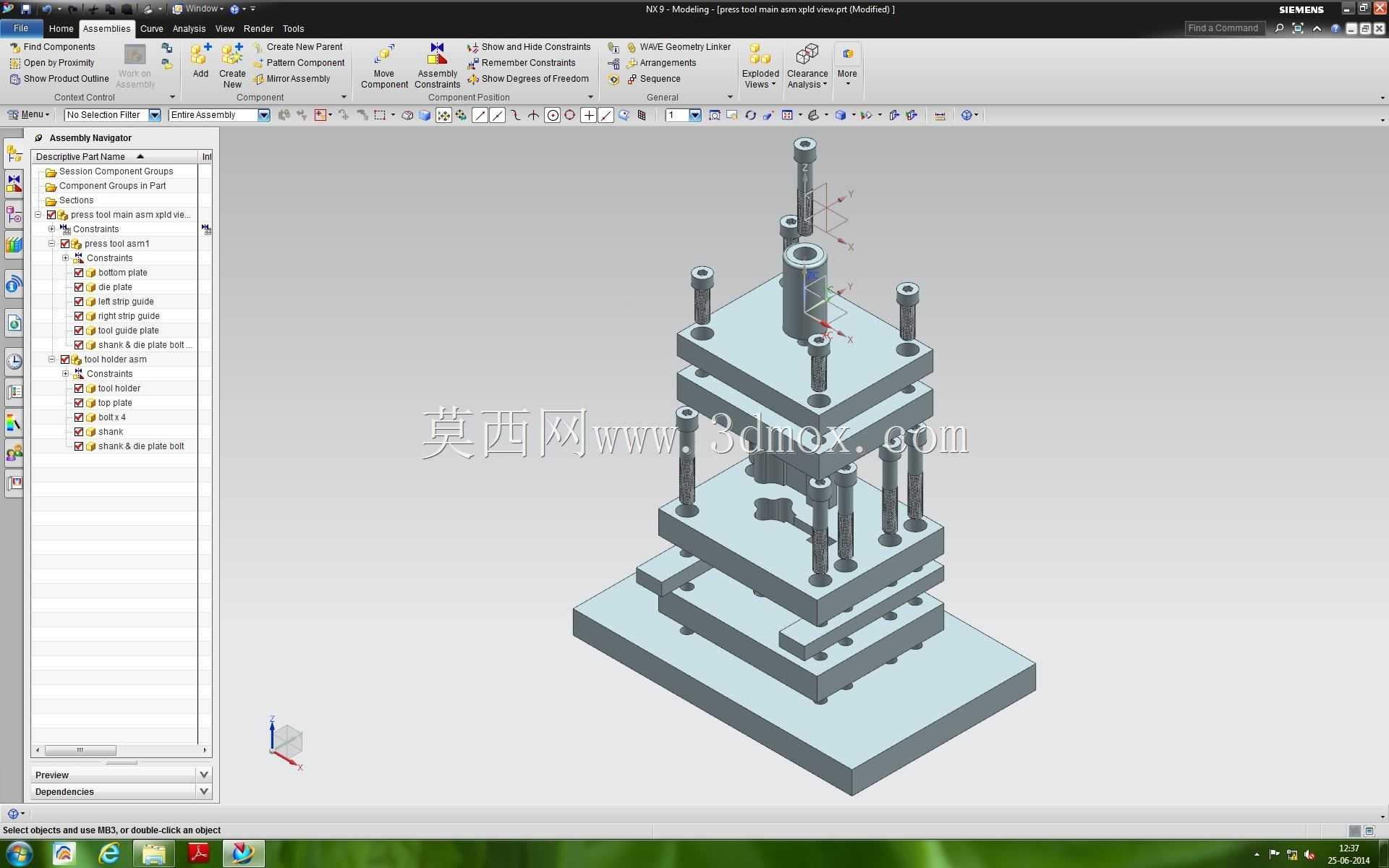Viewport: 1389px width, 868px height.
Task: Switch to the Curve tab
Action: tap(151, 29)
